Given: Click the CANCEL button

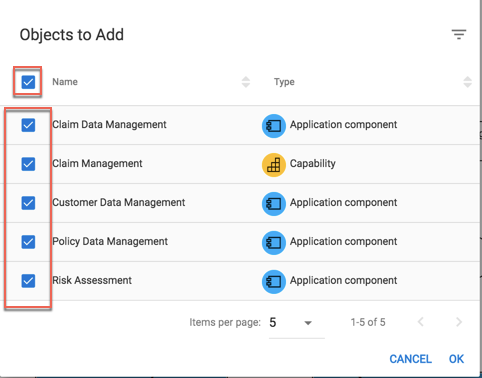Looking at the screenshot, I should pos(411,359).
